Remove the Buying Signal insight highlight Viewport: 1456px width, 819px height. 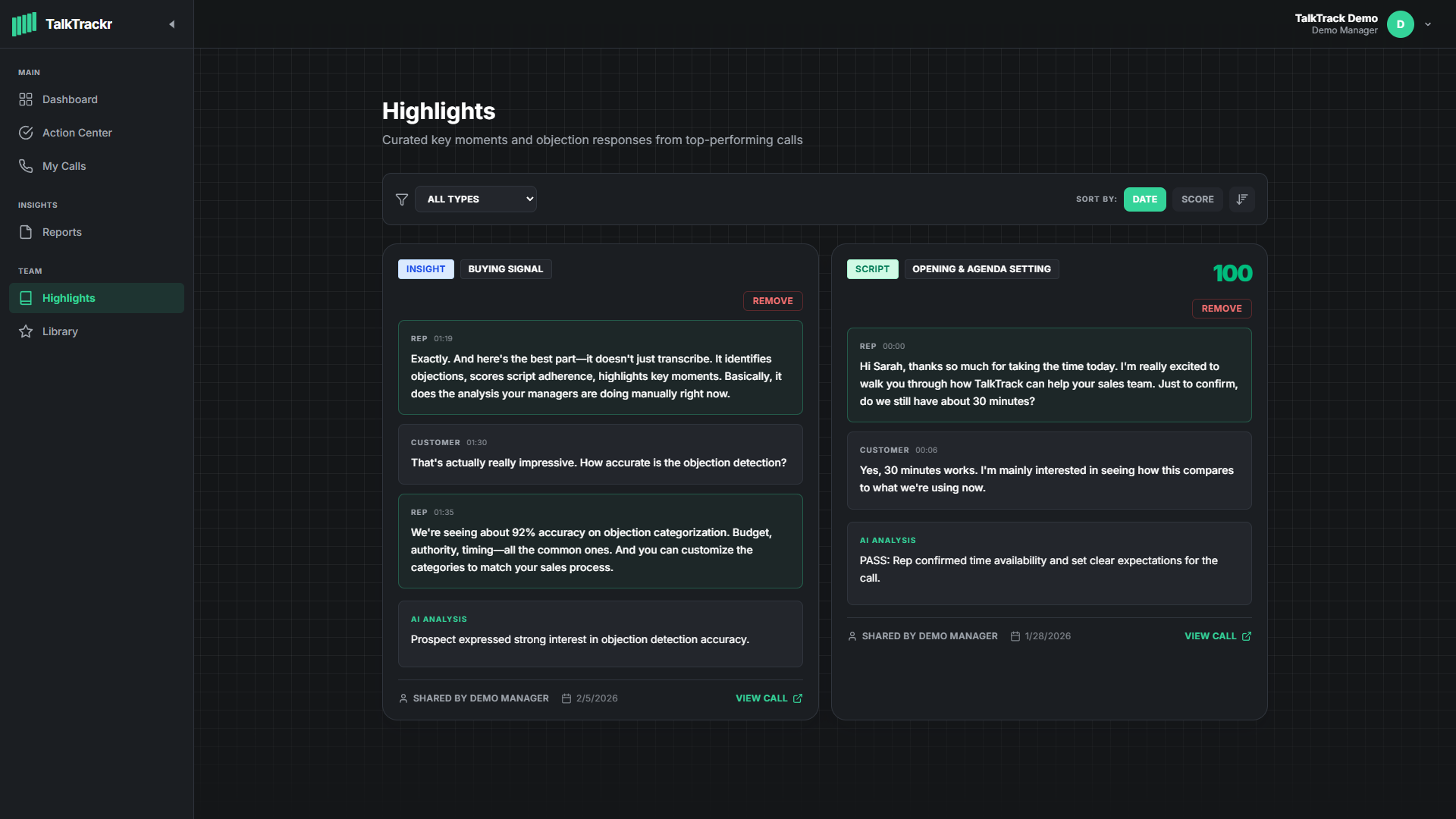point(772,301)
